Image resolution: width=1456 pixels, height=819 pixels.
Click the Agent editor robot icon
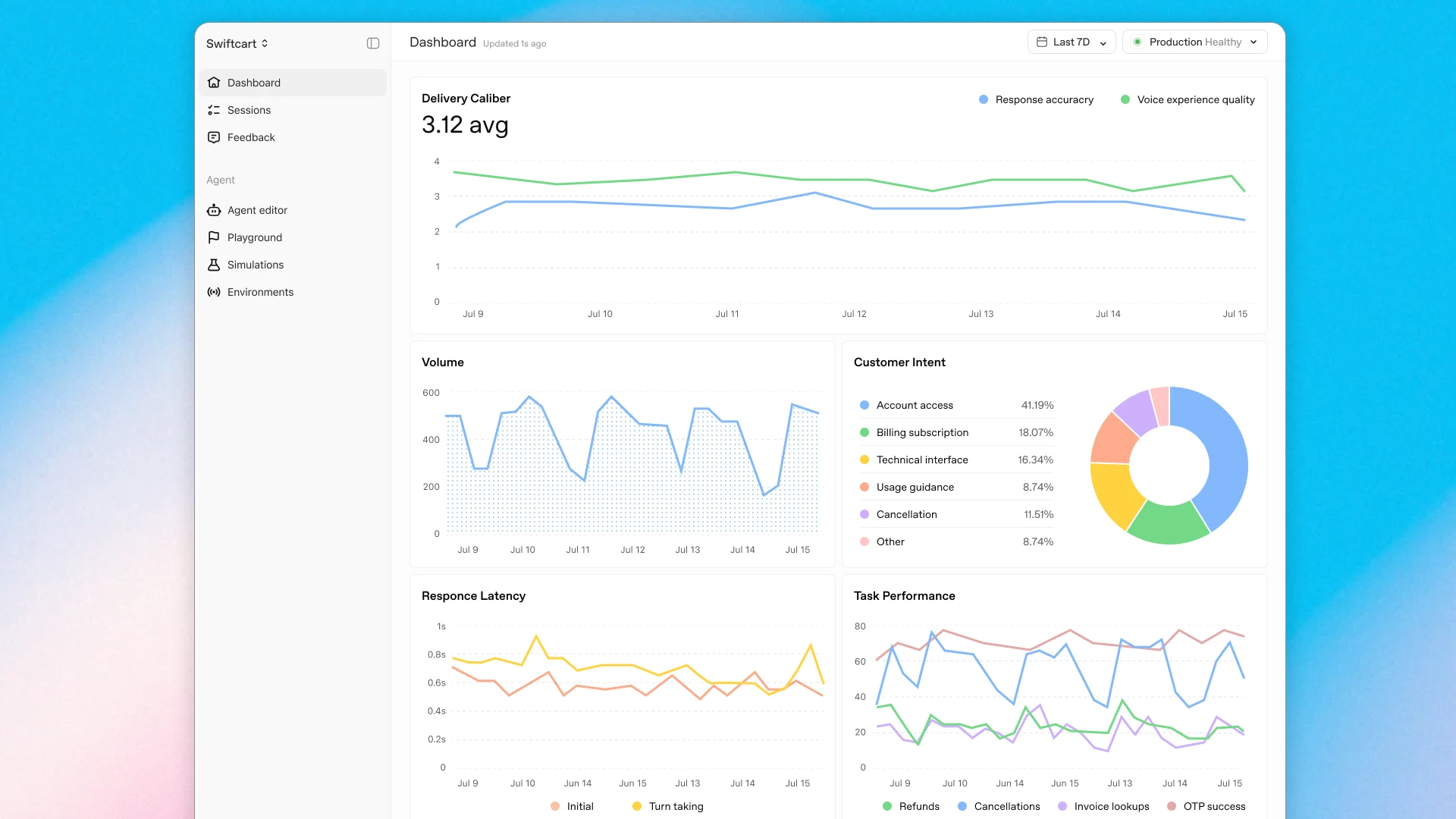[214, 210]
